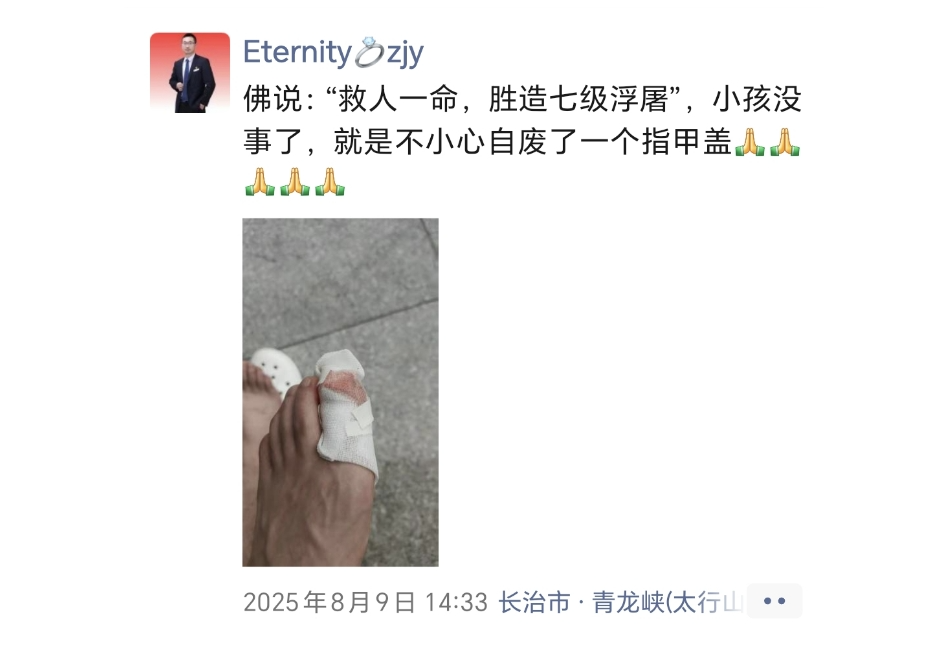Viewport: 952px width, 667px height.
Task: Open the bandaged toe photo
Action: [340, 392]
